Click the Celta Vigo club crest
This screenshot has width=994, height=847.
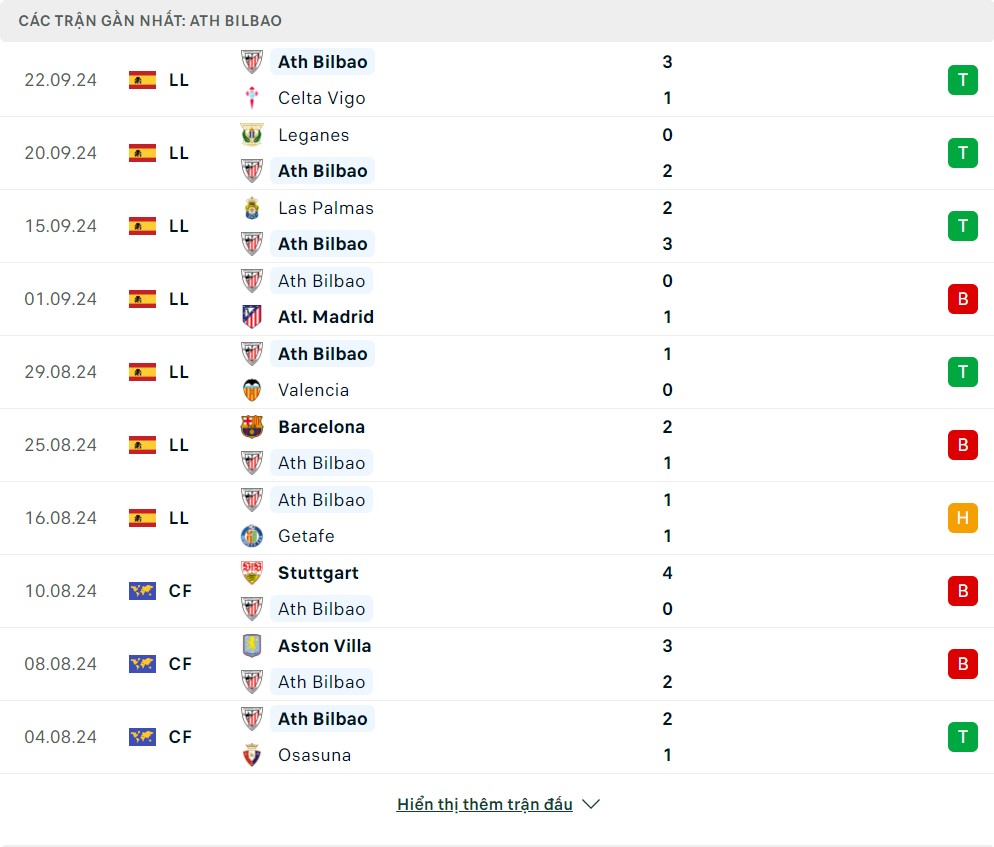[252, 98]
